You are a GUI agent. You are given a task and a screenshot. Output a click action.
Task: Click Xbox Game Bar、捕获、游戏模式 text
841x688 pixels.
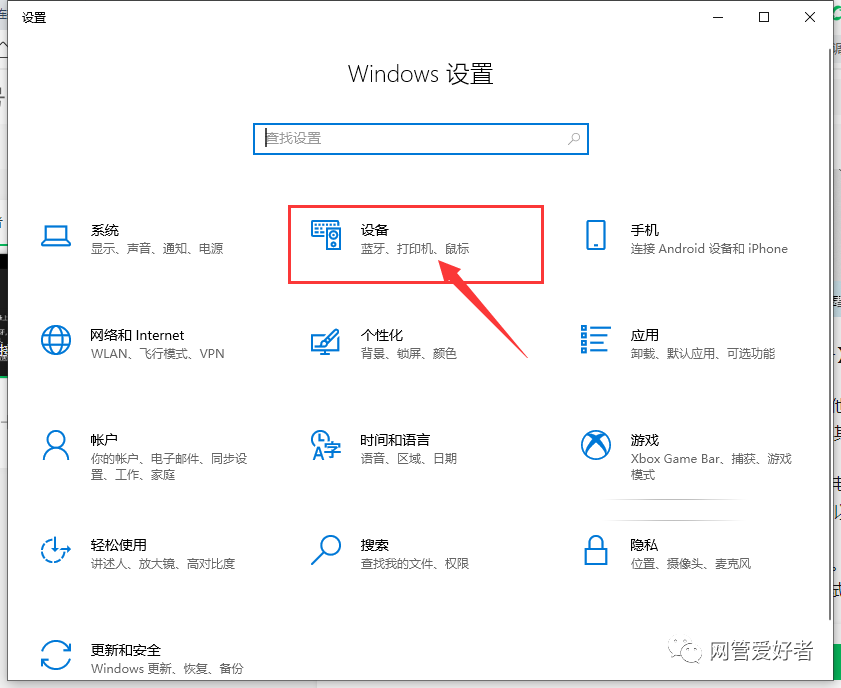711,467
